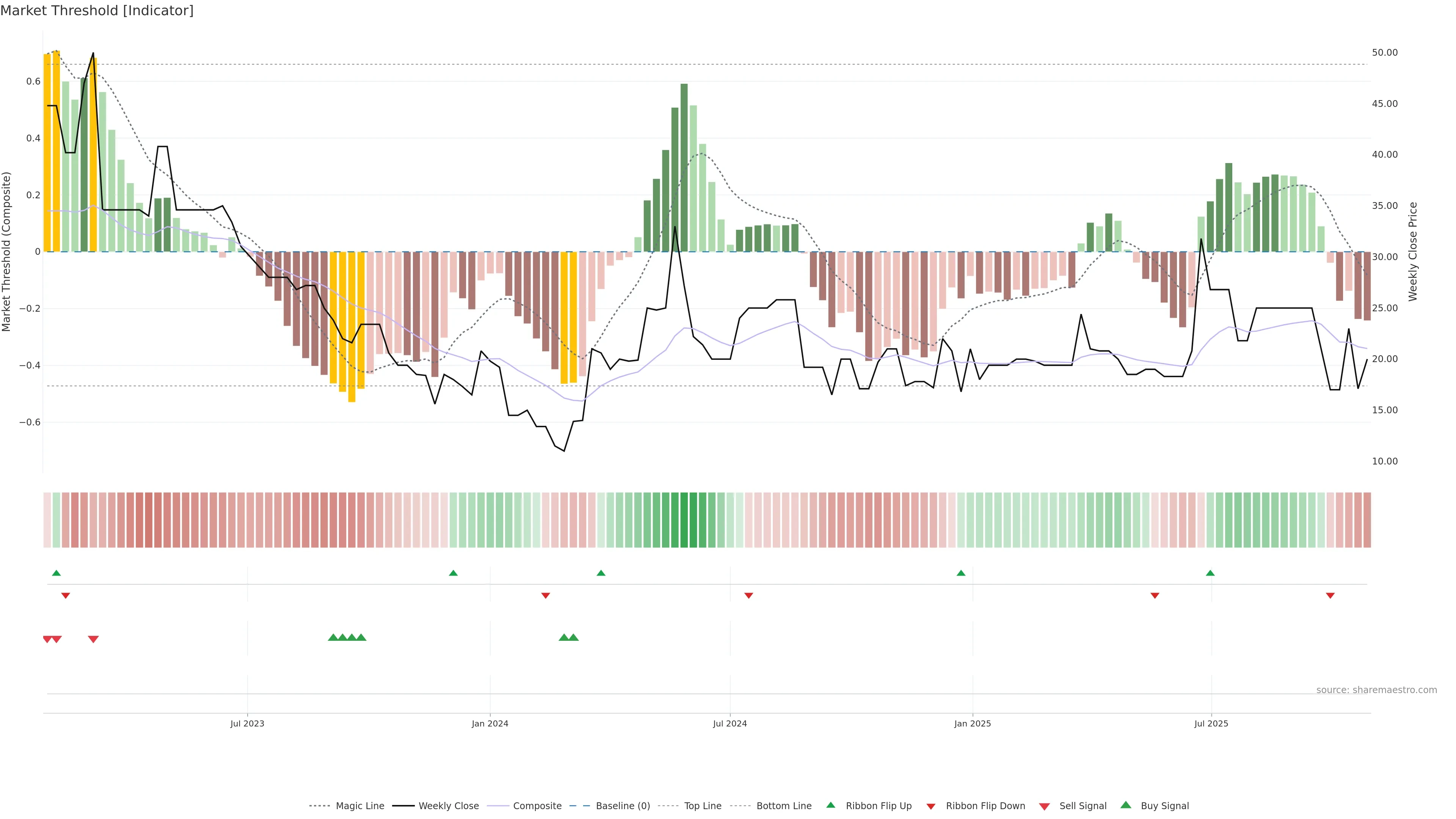
Task: Click the darkest green ribbon bar
Action: tap(684, 519)
